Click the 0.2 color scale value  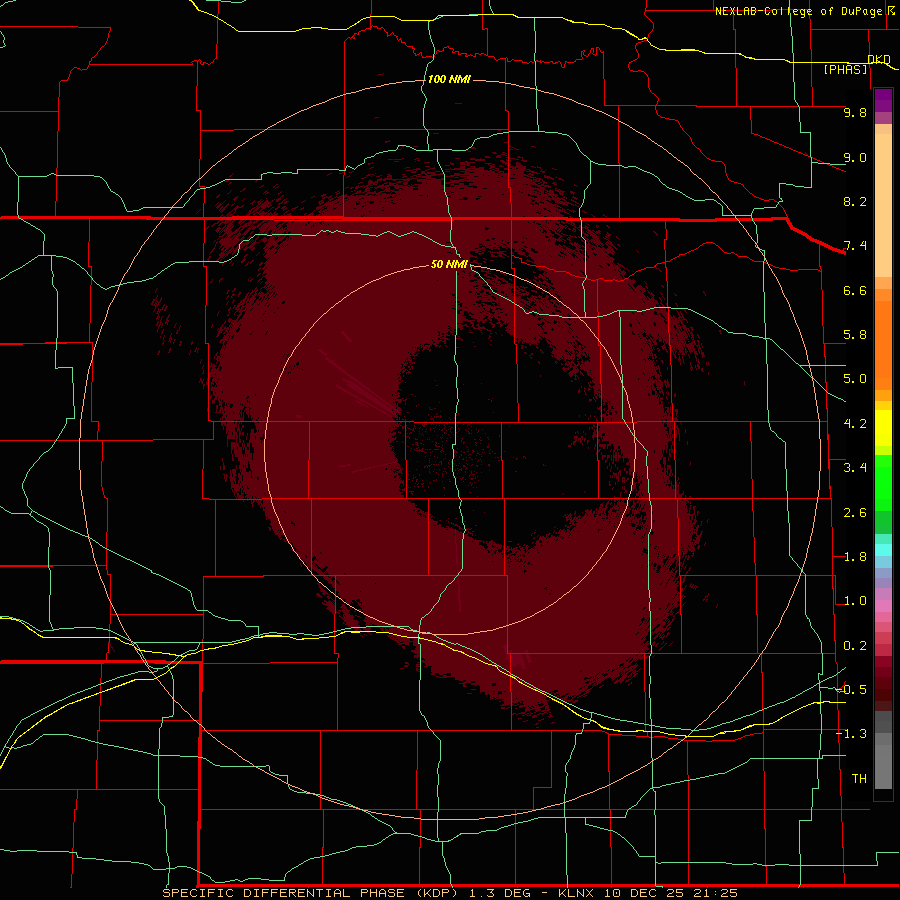click(x=855, y=646)
